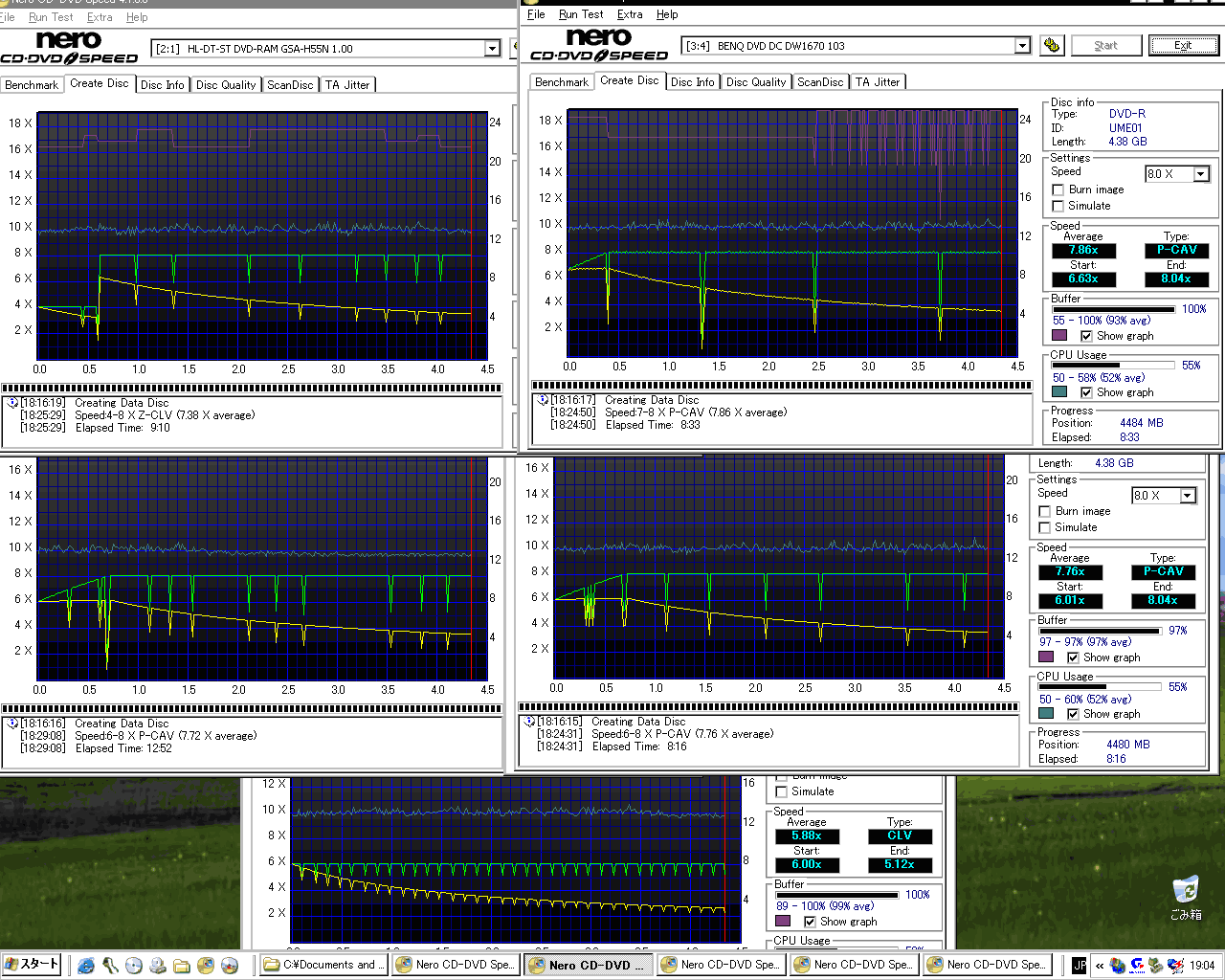Open the Start (スタート) menu
This screenshot has width=1225, height=980.
click(x=32, y=965)
